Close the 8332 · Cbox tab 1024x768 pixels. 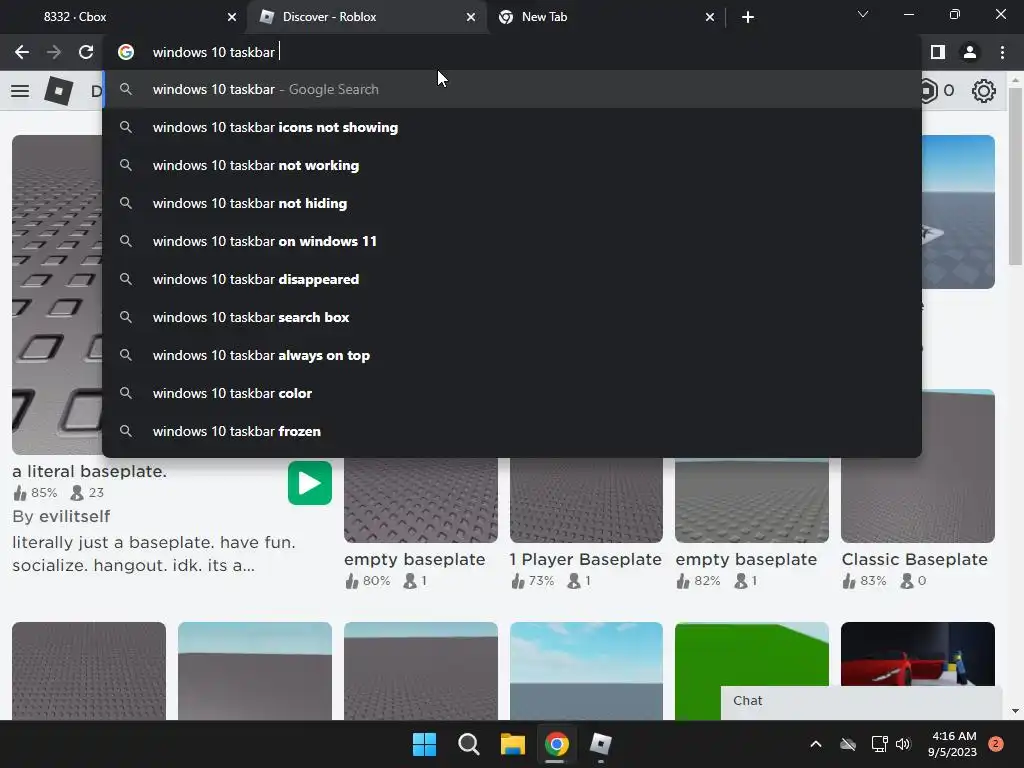coord(232,17)
